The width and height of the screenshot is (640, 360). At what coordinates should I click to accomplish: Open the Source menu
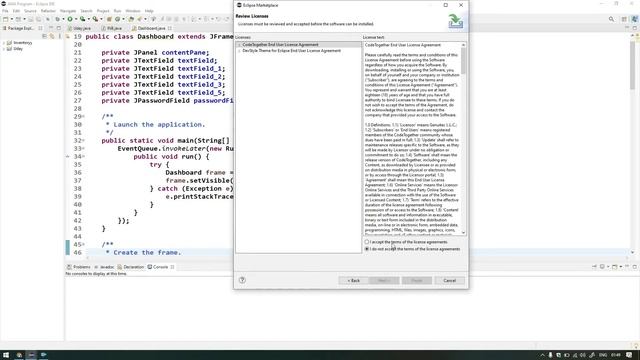(x=30, y=11)
